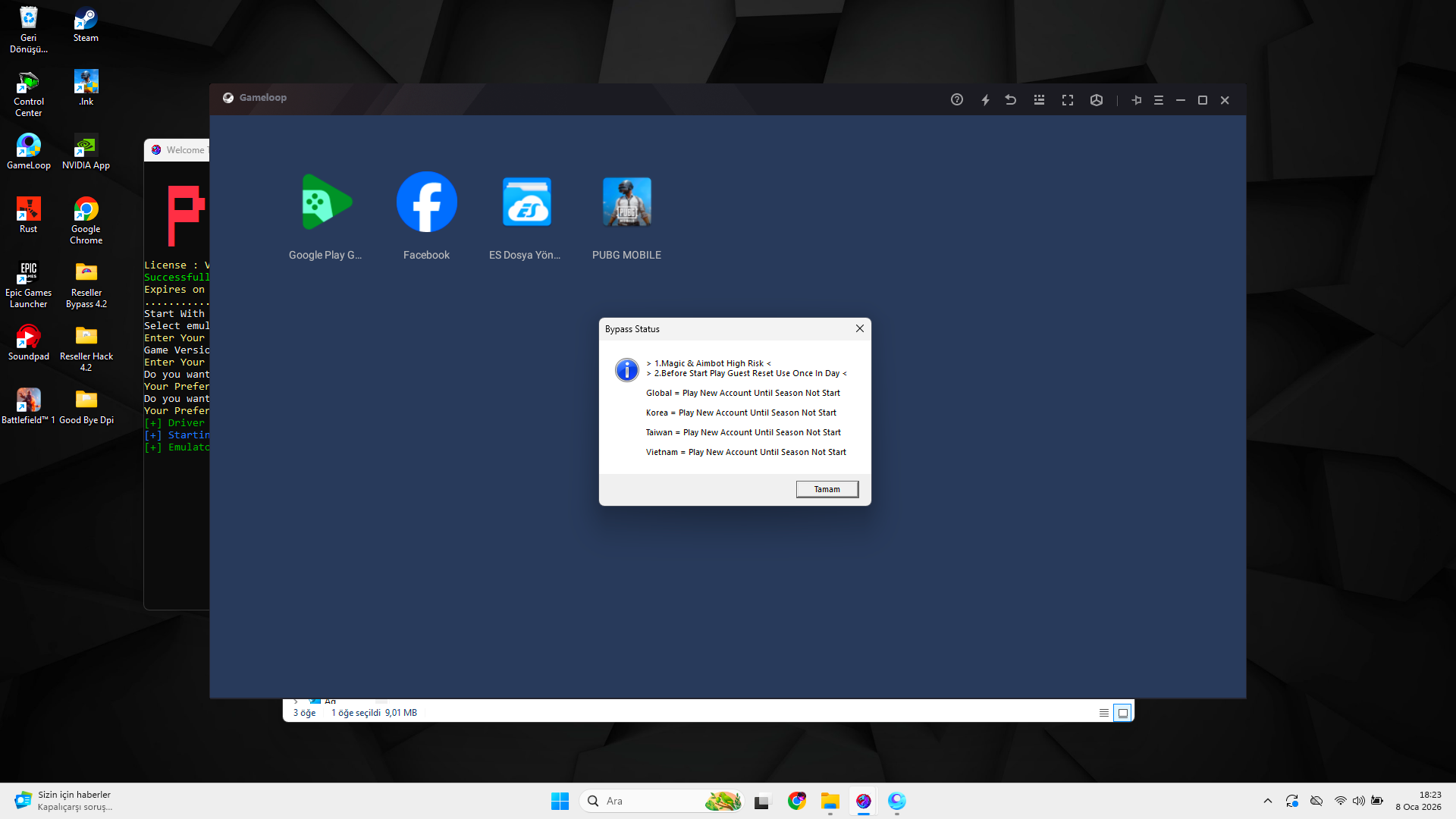The width and height of the screenshot is (1456, 819).
Task: Select the Soundpad desktop shortcut
Action: tap(29, 343)
